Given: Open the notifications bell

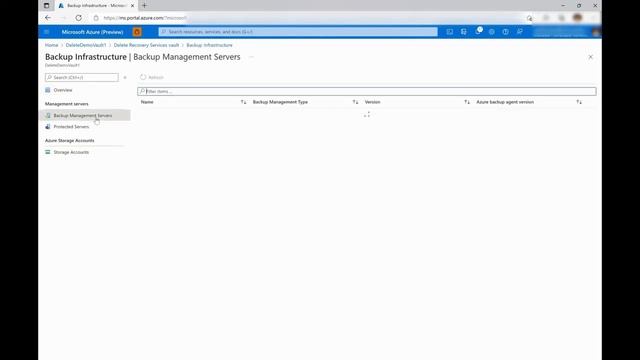Looking at the screenshot, I should coord(478,31).
